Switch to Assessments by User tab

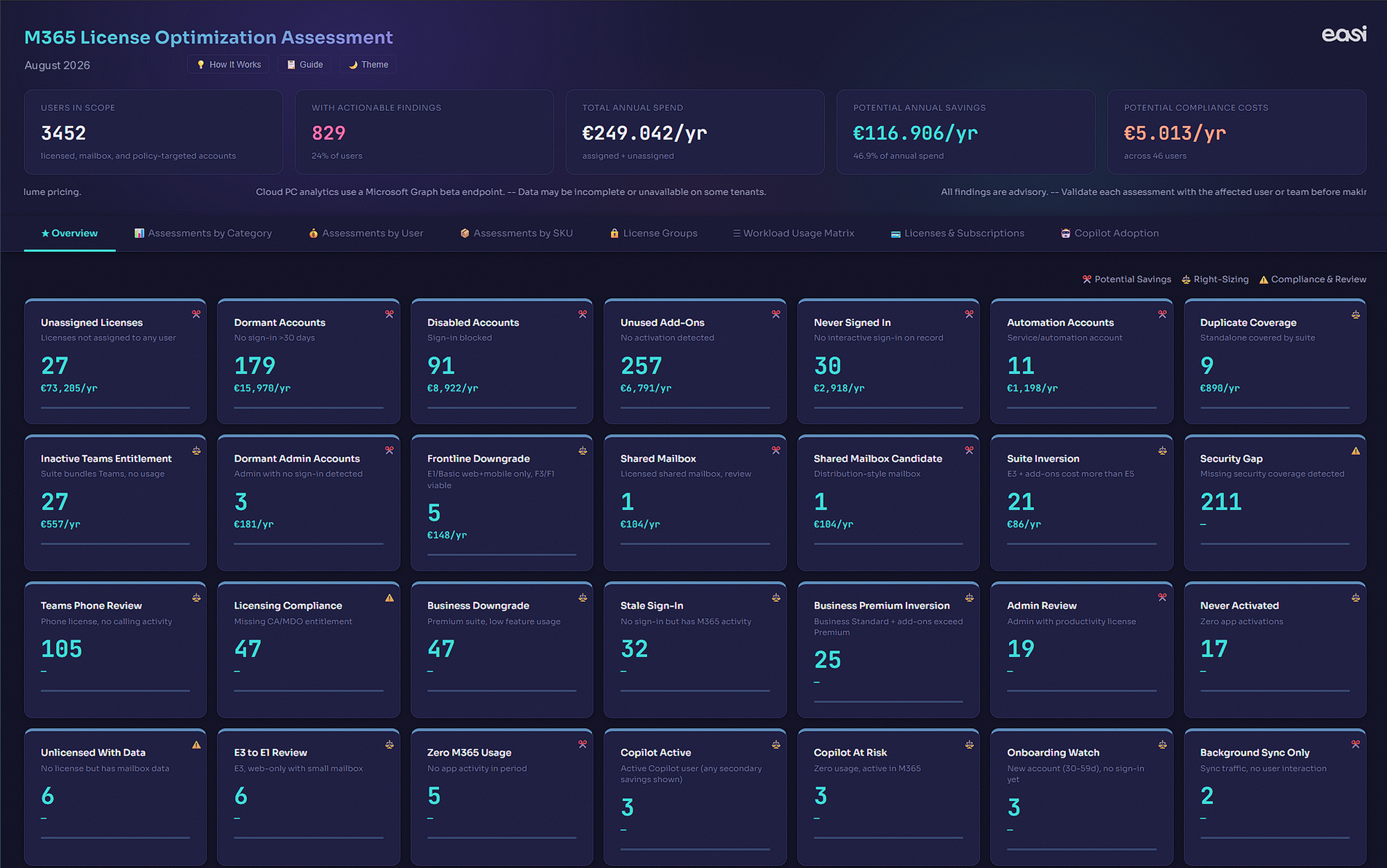pos(366,233)
